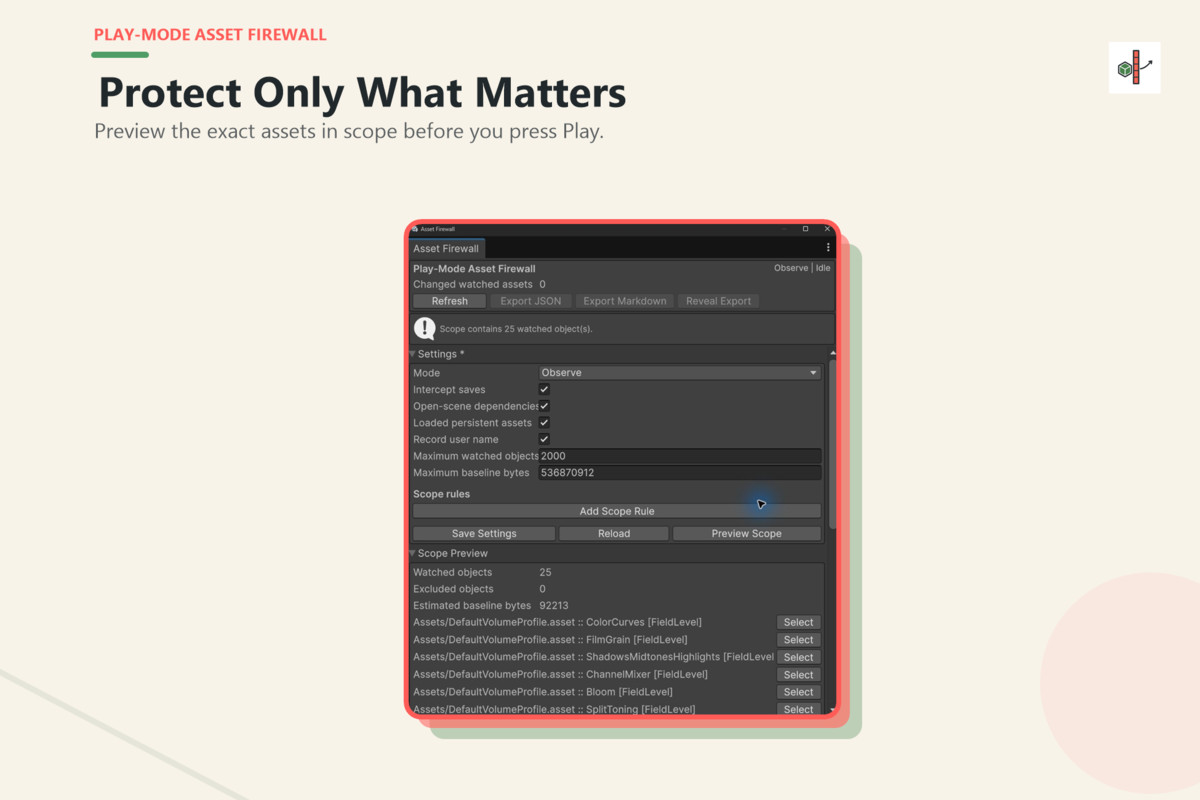
Task: Click Select for ChannelMixer
Action: tap(798, 675)
